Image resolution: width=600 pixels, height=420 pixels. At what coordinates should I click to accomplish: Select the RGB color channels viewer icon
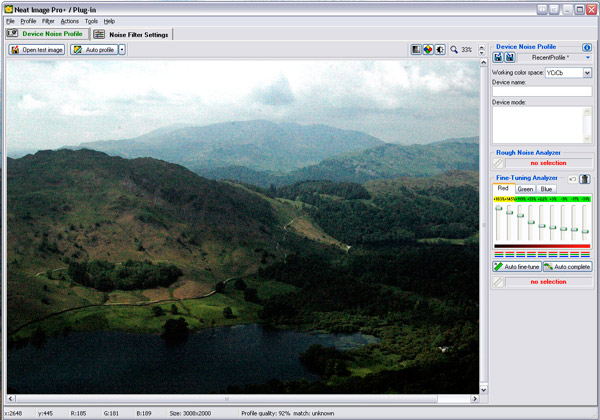click(x=428, y=49)
